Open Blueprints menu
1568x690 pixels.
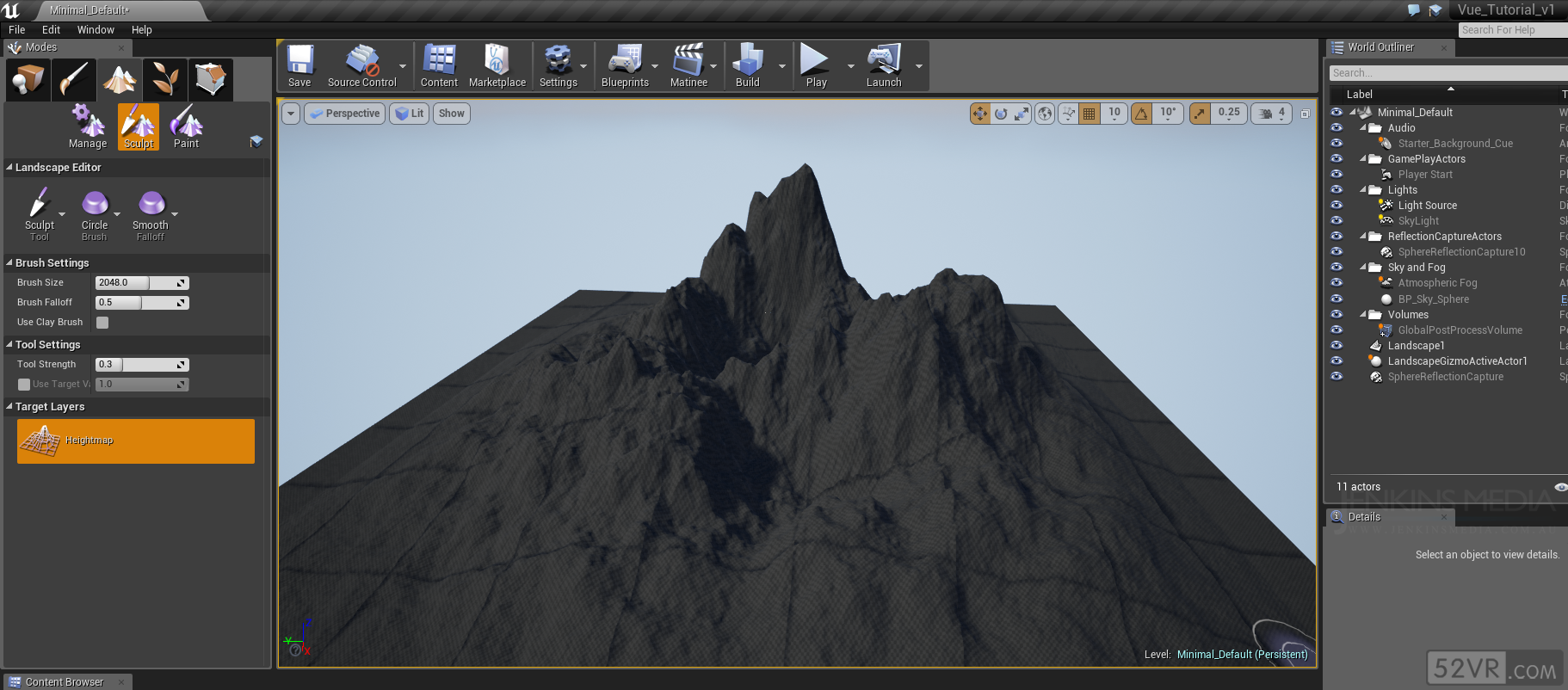(625, 66)
